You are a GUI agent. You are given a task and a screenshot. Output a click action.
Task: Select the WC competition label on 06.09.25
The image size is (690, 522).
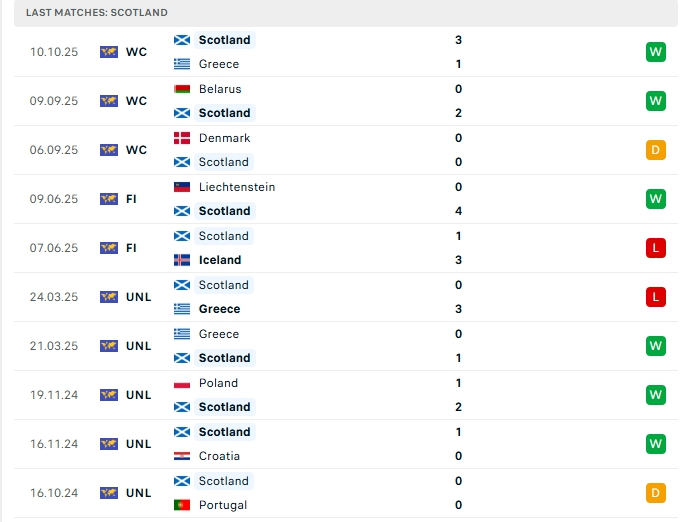point(136,150)
